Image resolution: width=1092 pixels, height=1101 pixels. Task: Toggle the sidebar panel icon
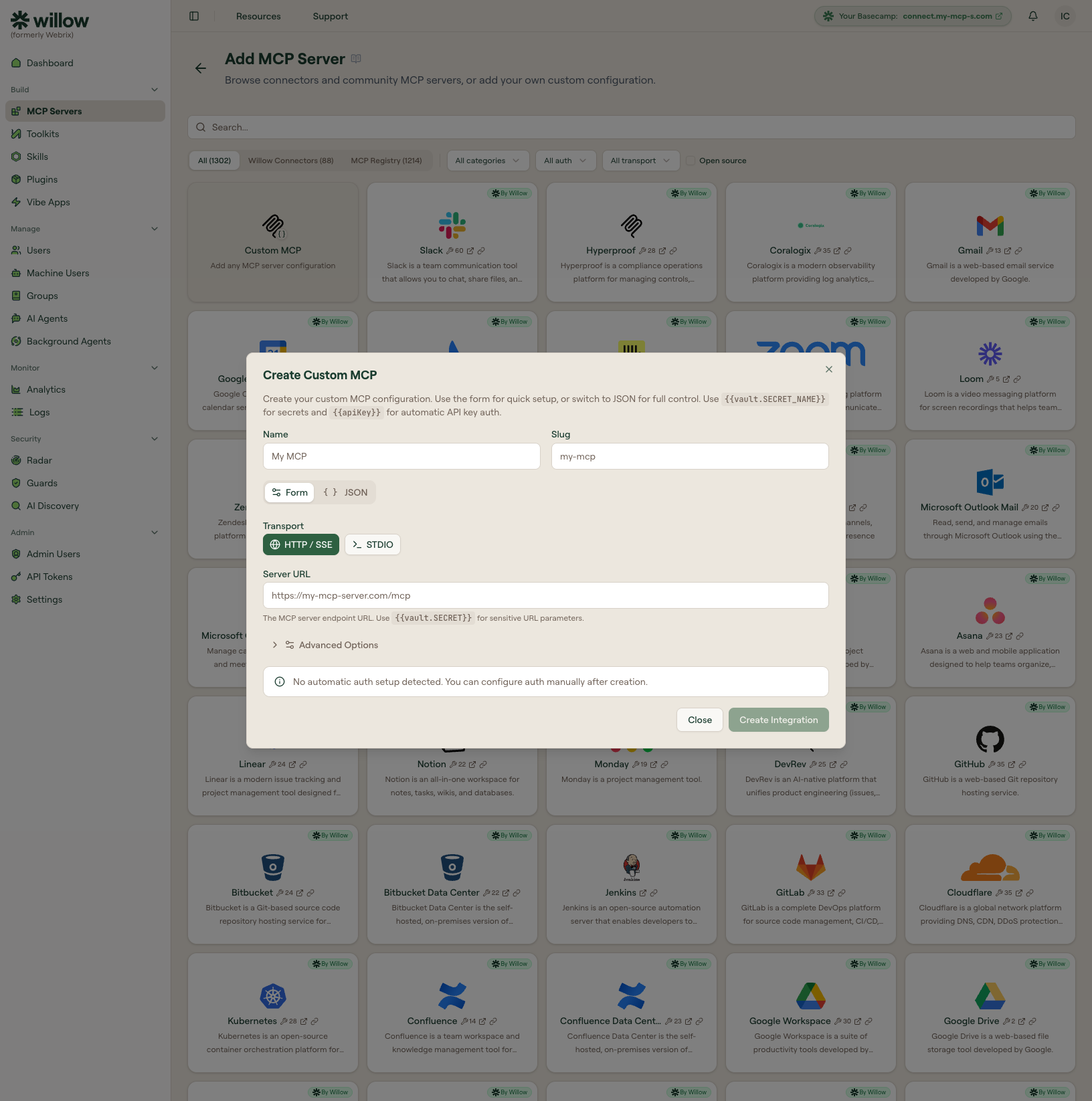click(194, 16)
